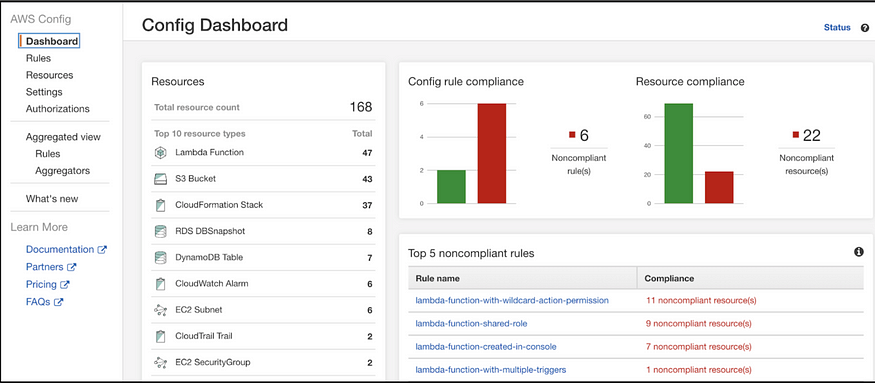
Task: Click the EC2 SecurityGroup icon
Action: click(x=160, y=363)
